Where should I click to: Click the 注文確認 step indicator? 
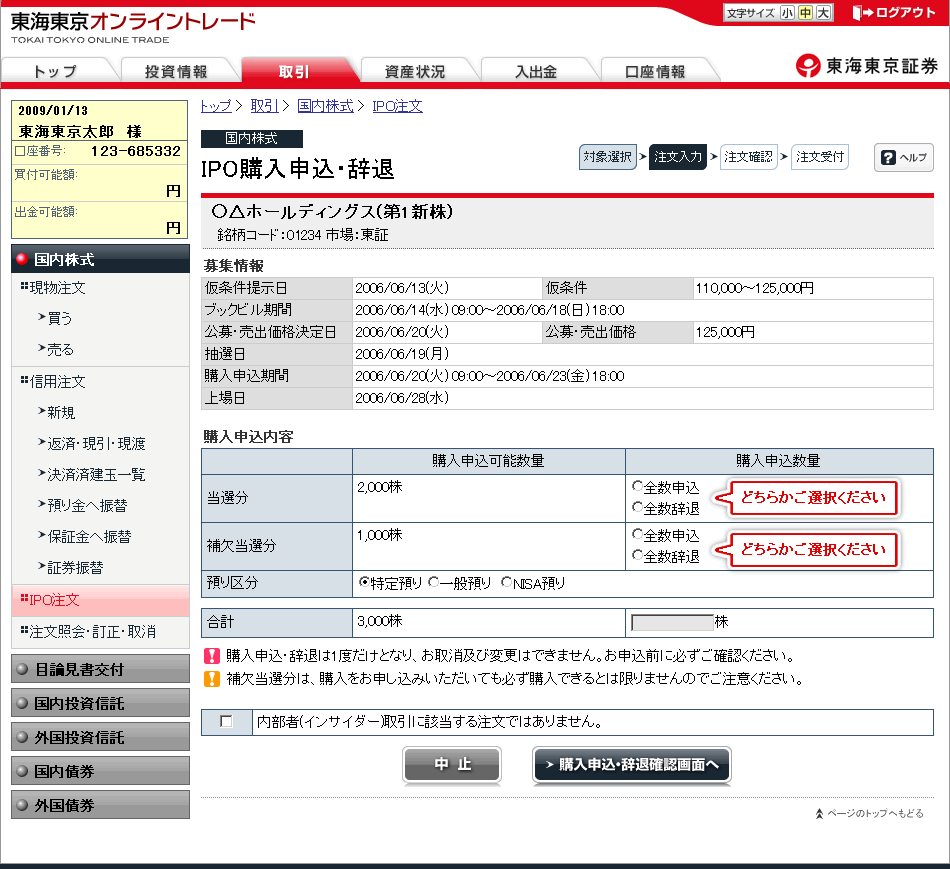point(748,157)
